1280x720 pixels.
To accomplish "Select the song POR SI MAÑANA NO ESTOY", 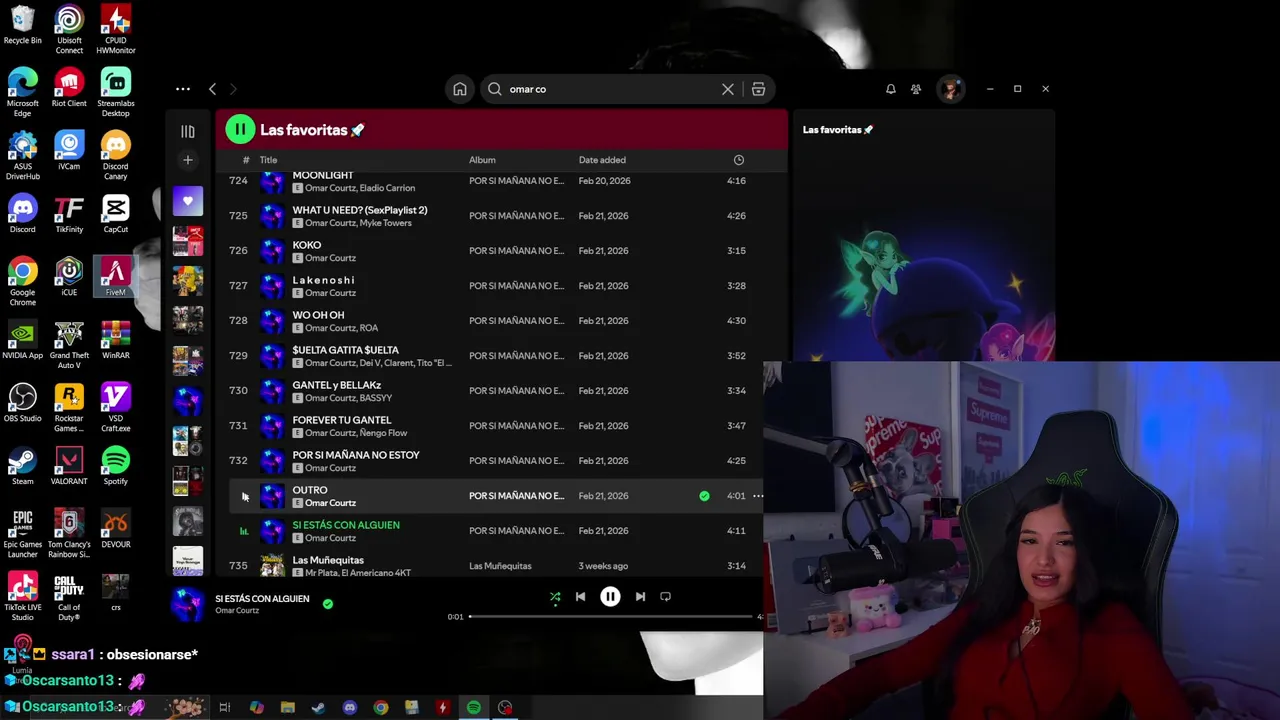I will click(x=356, y=455).
